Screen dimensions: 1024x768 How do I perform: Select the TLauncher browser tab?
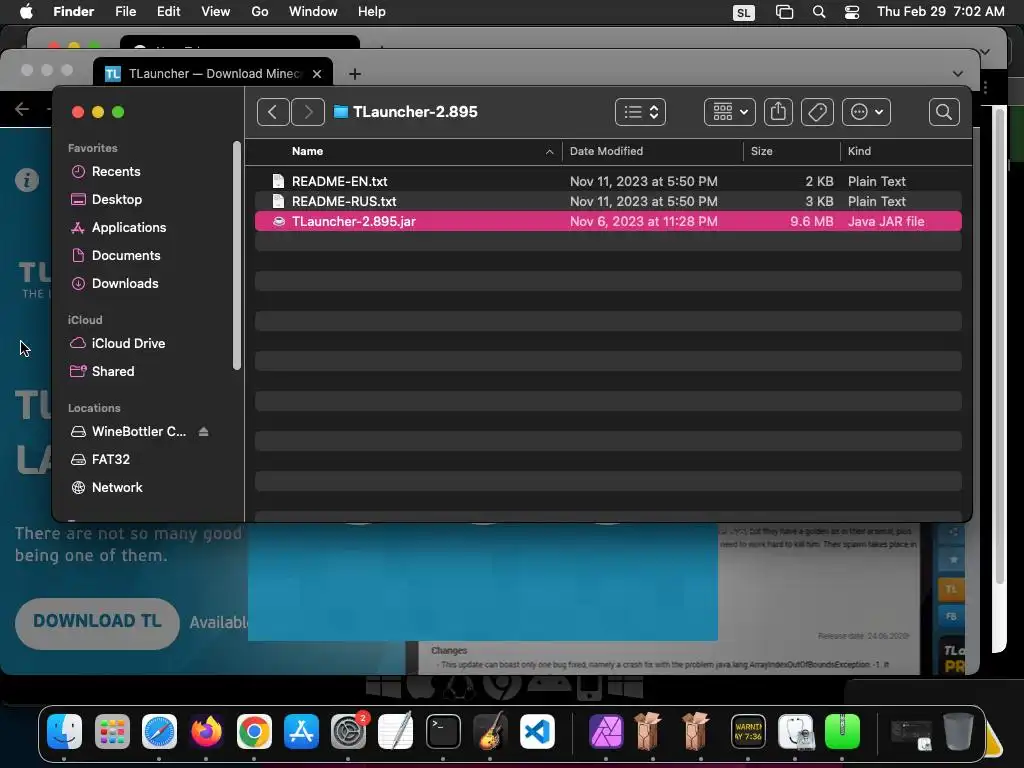(213, 73)
